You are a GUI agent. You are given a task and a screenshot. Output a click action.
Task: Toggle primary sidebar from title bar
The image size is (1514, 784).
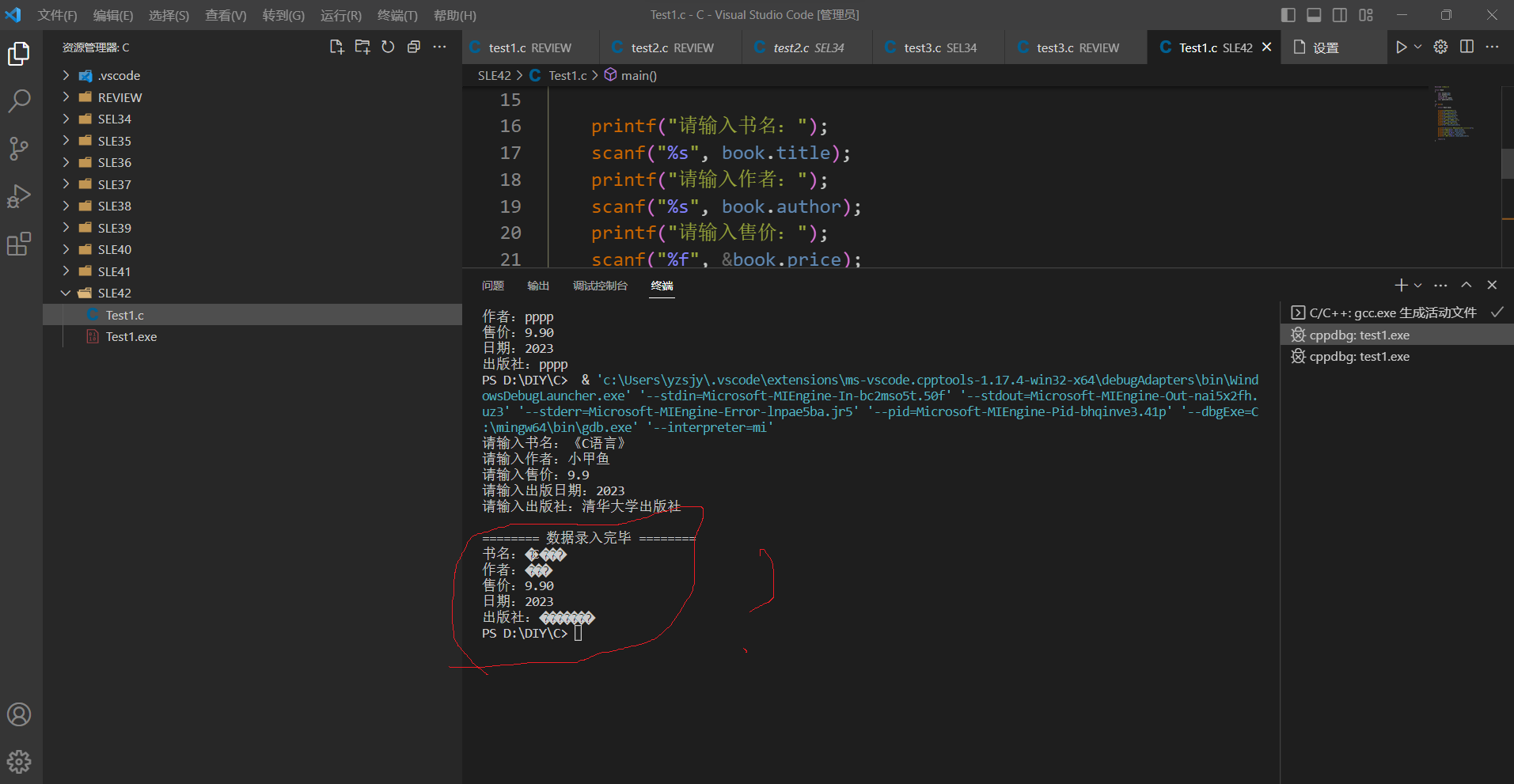click(1288, 15)
